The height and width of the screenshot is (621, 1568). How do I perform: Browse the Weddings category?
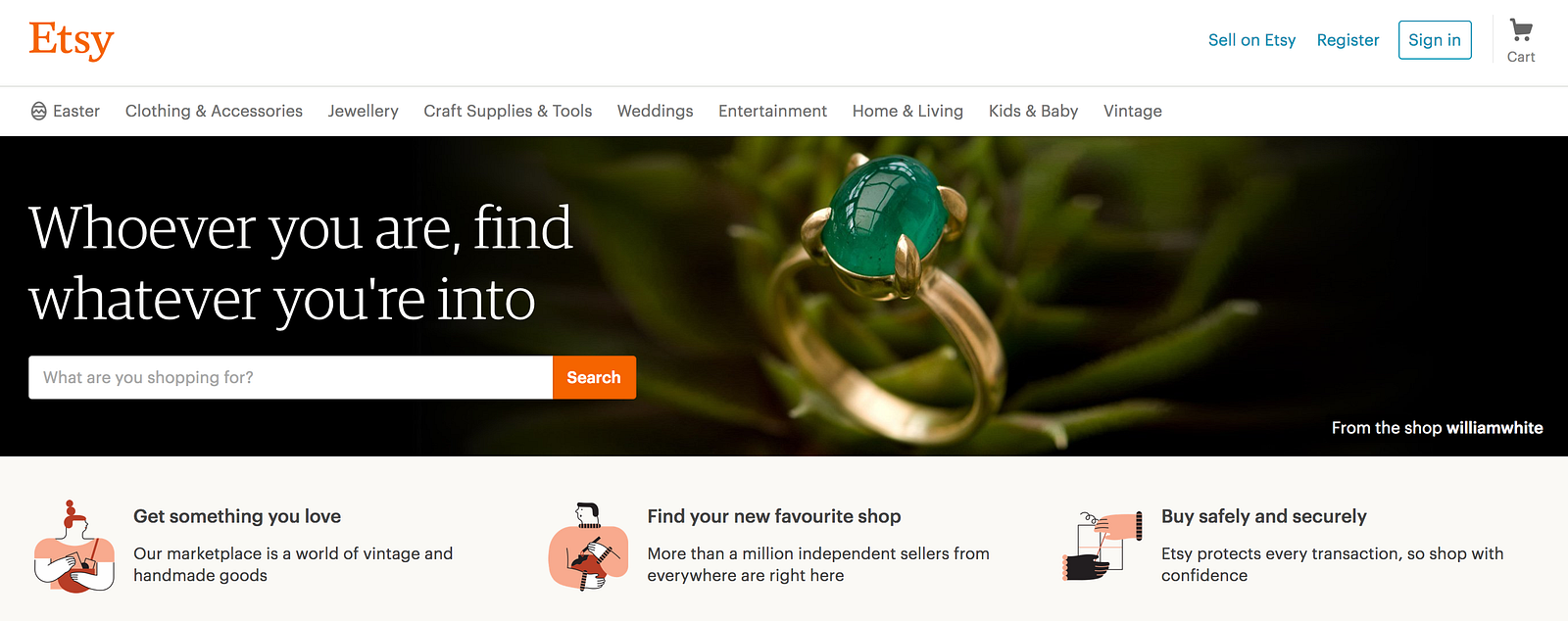(x=656, y=111)
